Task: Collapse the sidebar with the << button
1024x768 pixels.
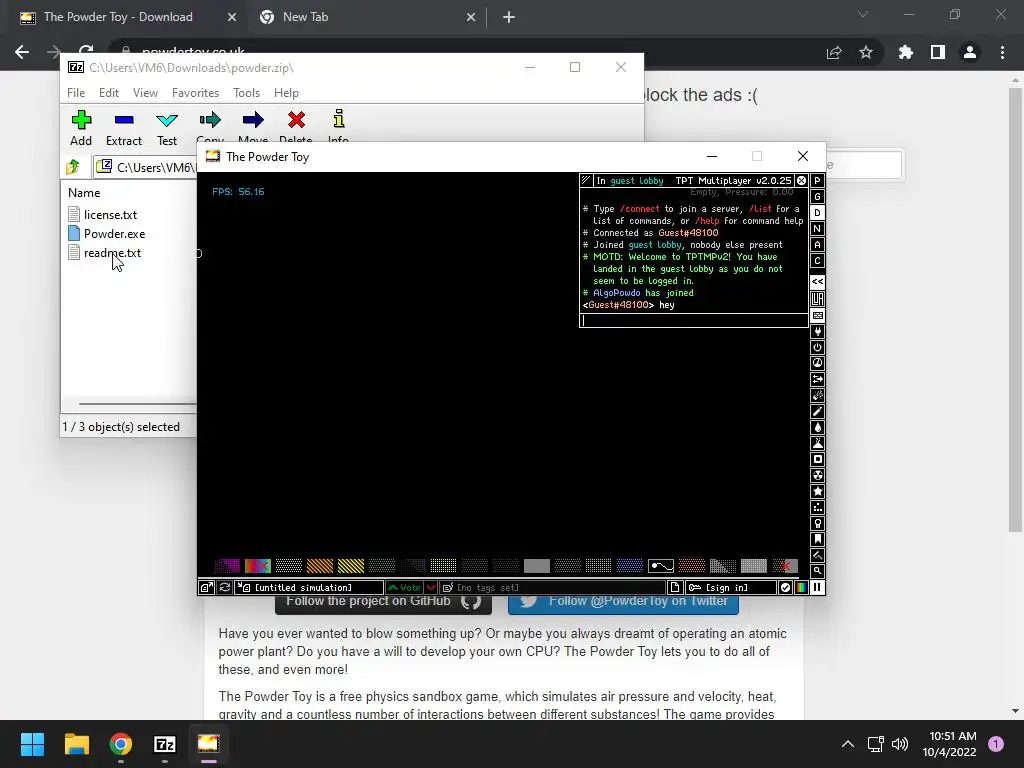Action: (817, 281)
